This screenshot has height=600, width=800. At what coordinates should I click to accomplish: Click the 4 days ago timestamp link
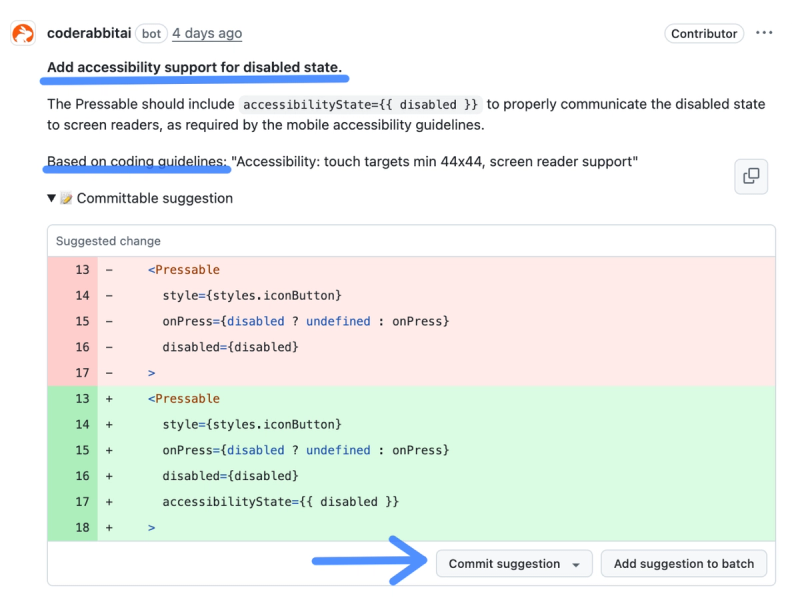point(207,33)
